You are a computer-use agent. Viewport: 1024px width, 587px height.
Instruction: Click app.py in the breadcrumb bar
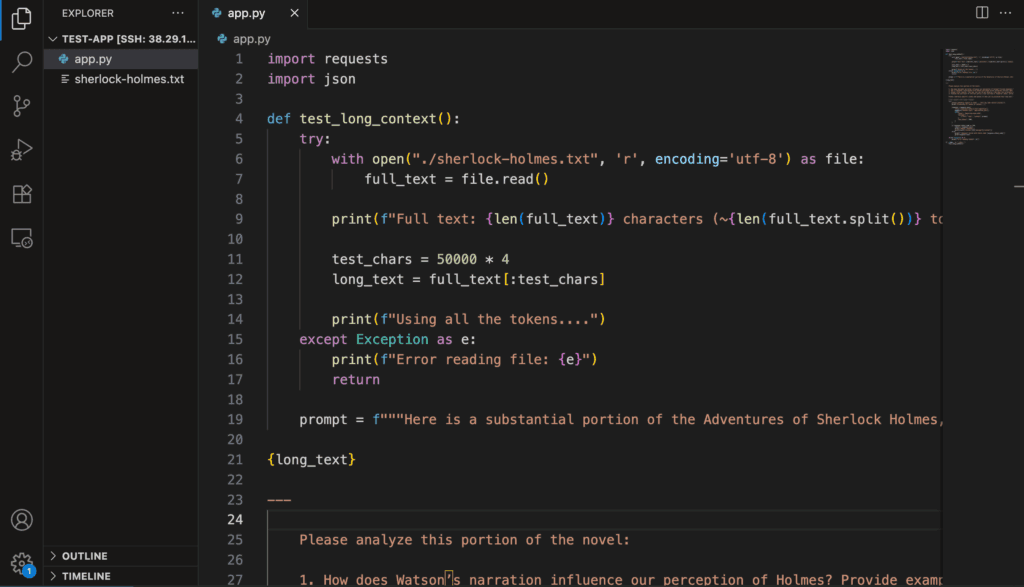pyautogui.click(x=251, y=38)
